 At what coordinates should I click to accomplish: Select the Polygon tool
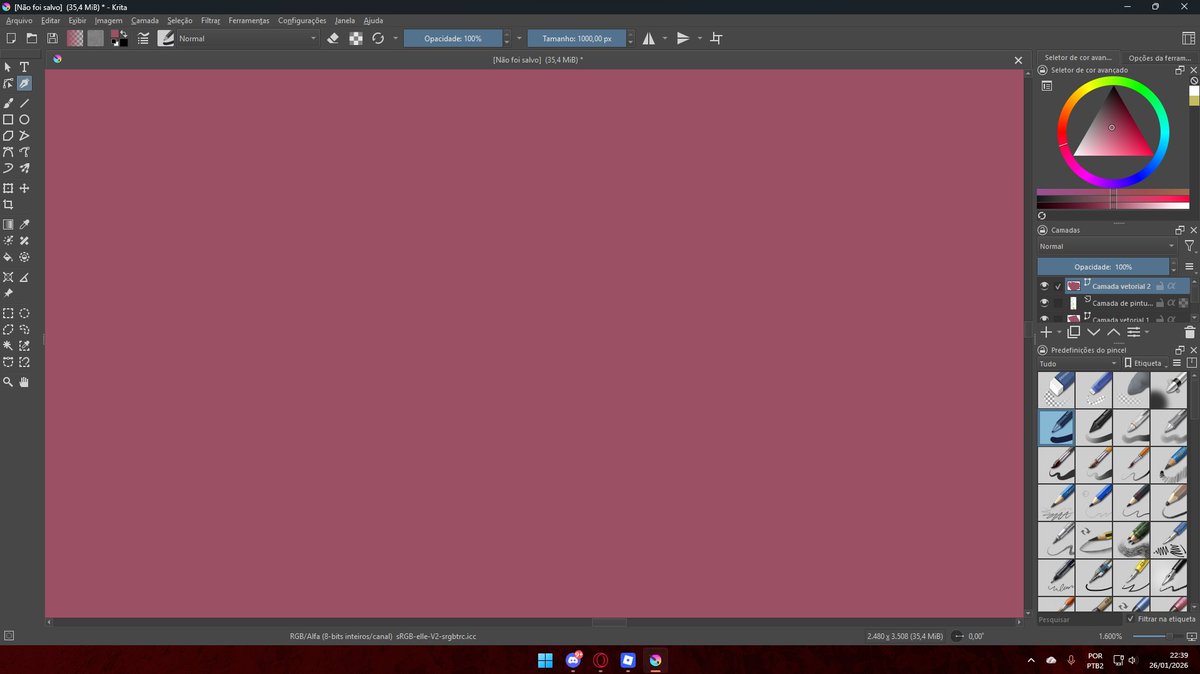click(8, 135)
